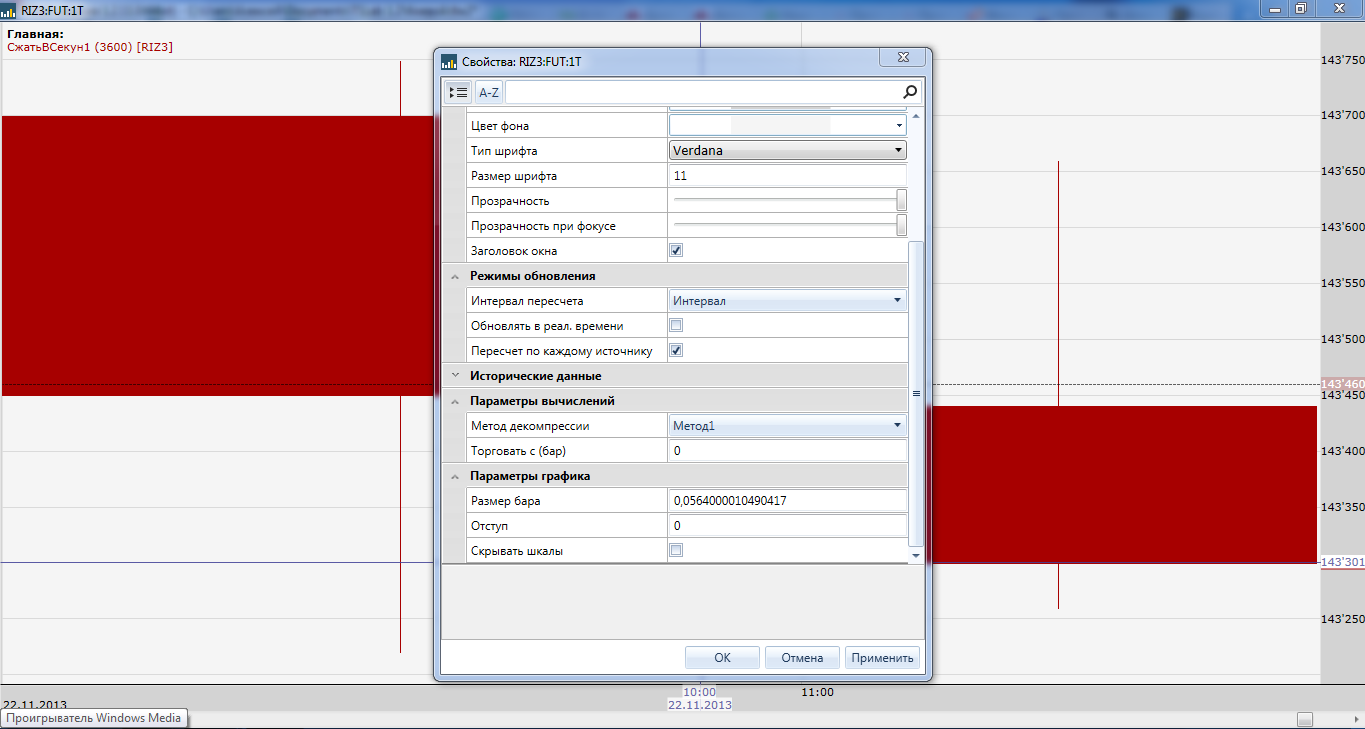This screenshot has height=729, width=1365.
Task: Open the Интервал пересчета dropdown
Action: click(788, 300)
